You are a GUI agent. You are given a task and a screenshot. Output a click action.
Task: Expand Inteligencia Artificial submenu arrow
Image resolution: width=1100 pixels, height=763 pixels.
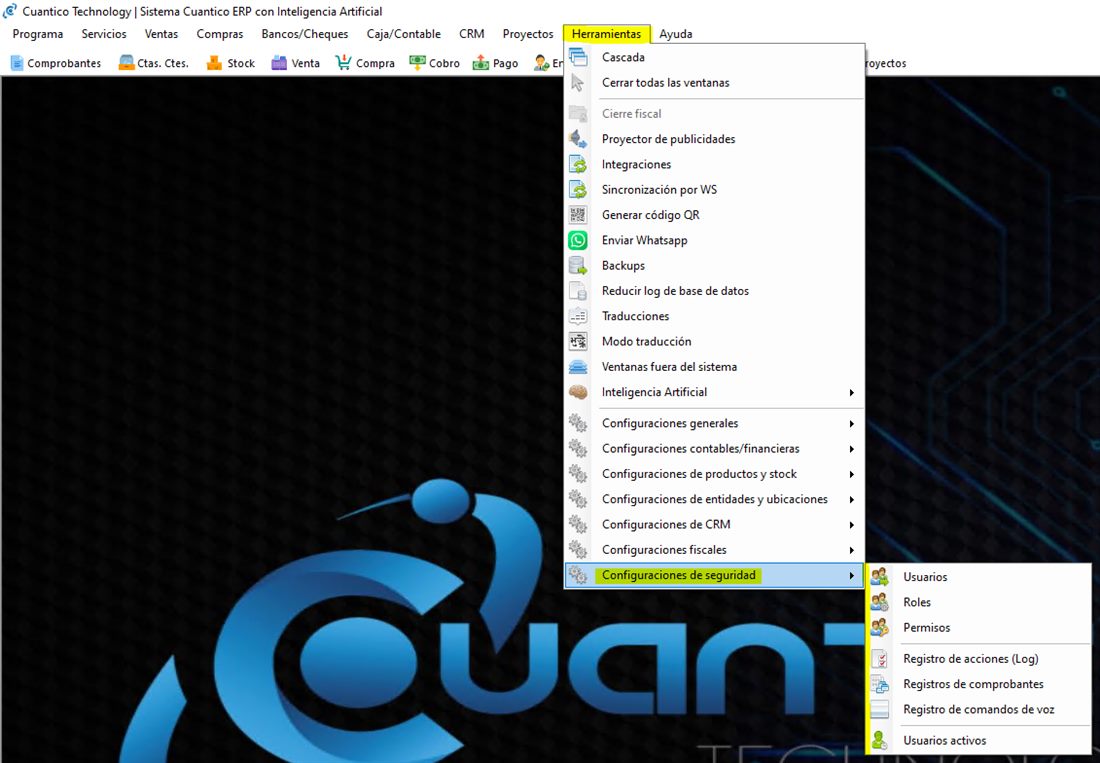click(851, 392)
